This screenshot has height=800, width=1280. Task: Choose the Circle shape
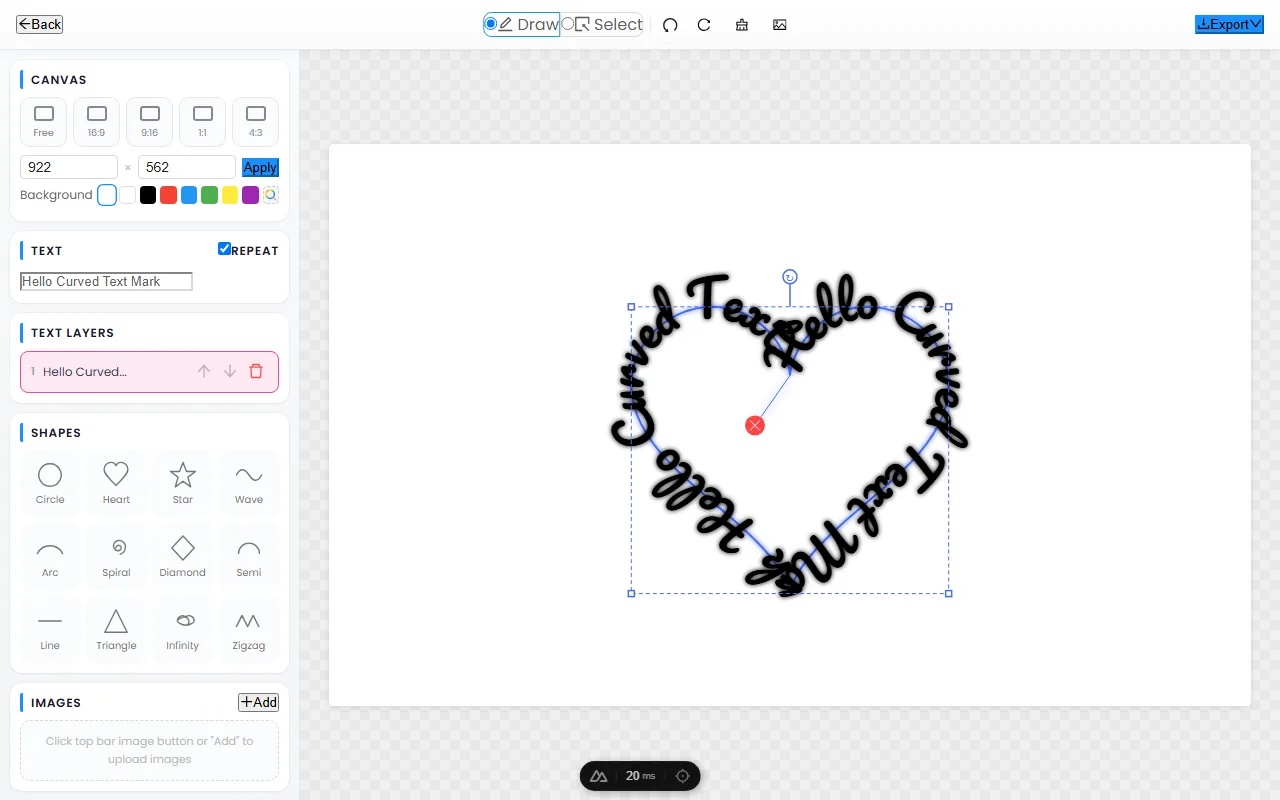click(x=50, y=483)
